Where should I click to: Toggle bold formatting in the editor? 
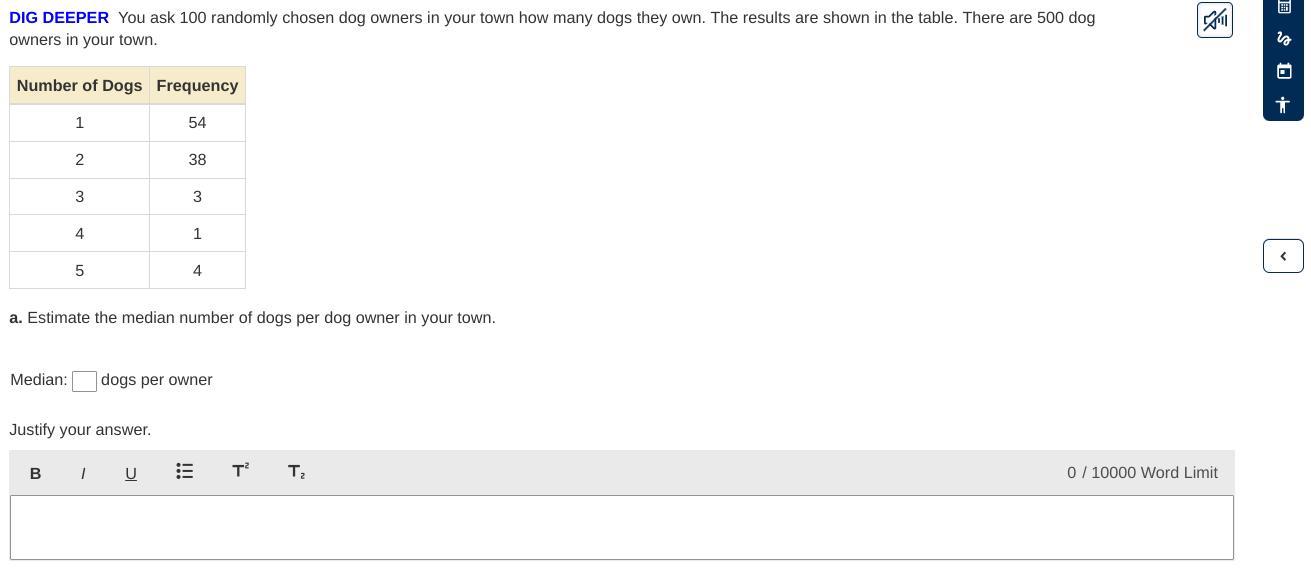tap(36, 473)
